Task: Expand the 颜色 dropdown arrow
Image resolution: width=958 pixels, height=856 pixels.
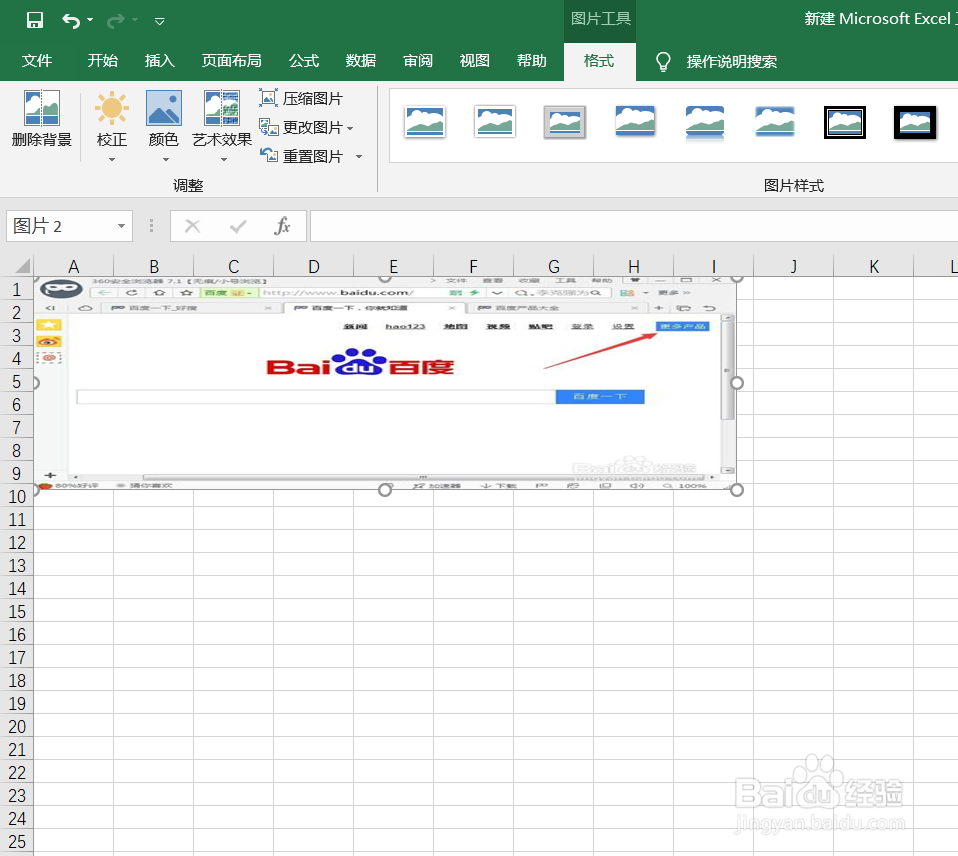Action: (166, 159)
